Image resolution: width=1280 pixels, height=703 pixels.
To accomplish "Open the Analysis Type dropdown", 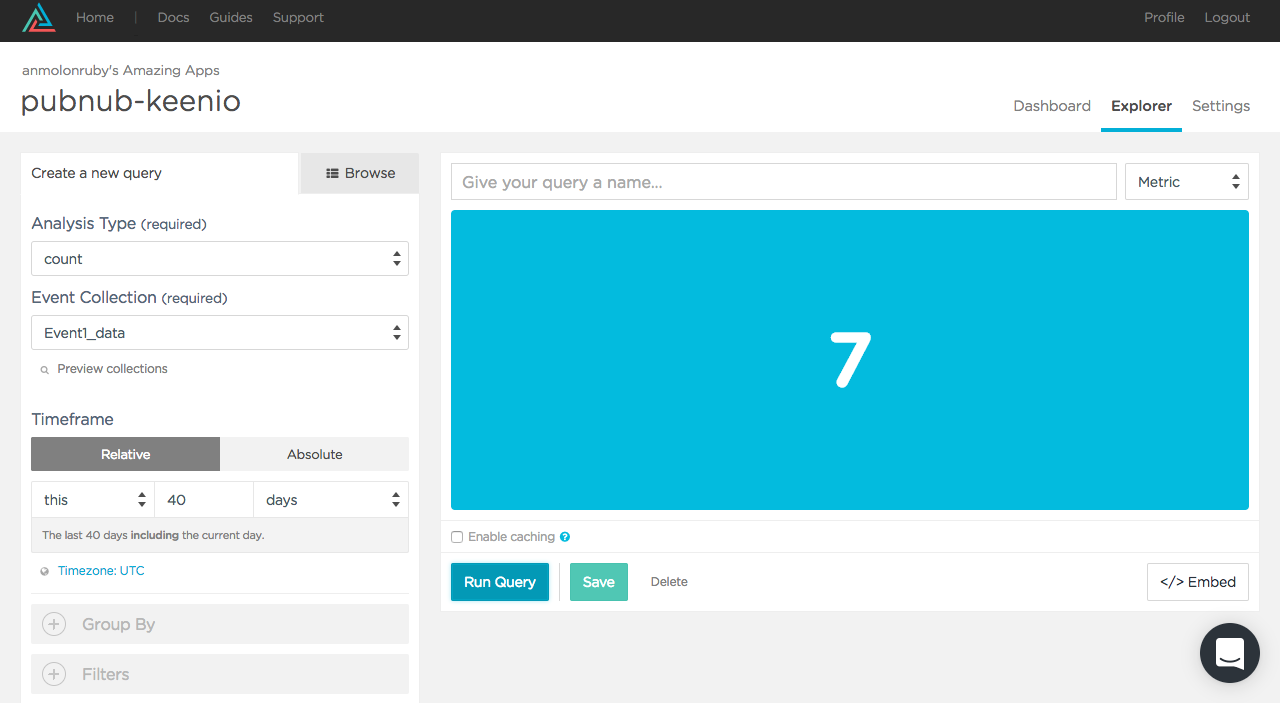I will tap(219, 259).
